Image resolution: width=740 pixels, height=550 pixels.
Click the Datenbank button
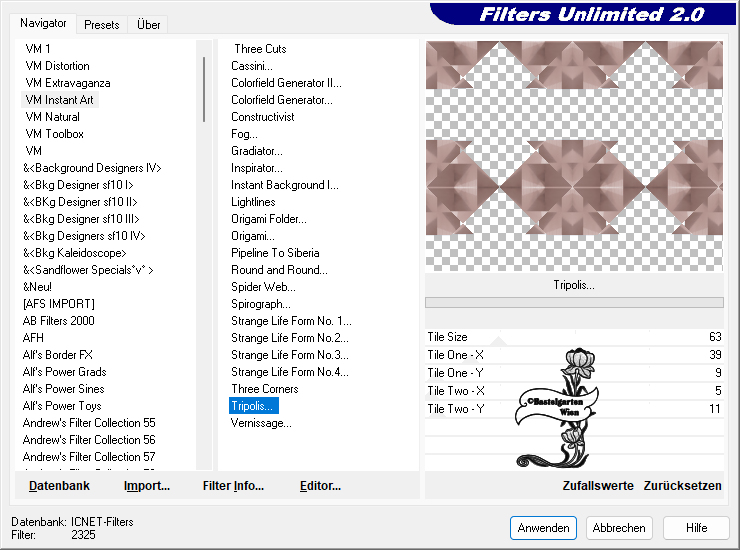(x=59, y=486)
